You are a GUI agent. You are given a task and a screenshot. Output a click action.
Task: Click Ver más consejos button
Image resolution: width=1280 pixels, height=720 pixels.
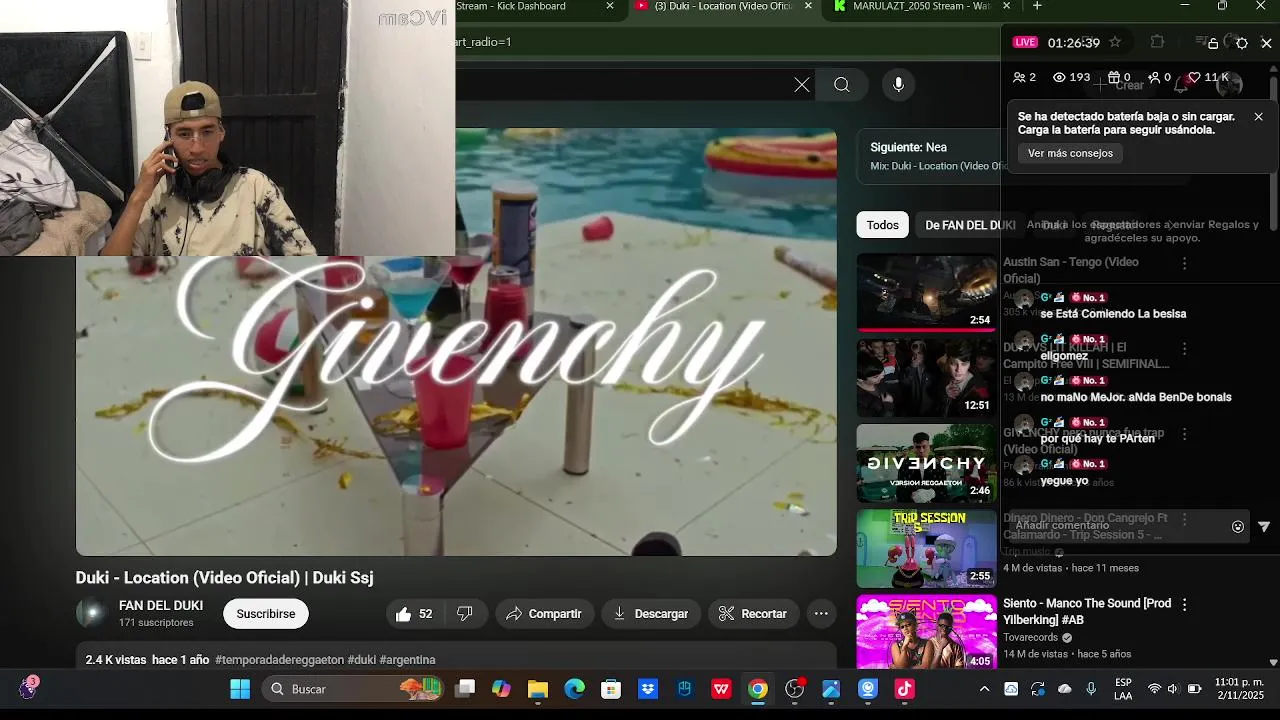pyautogui.click(x=1070, y=153)
